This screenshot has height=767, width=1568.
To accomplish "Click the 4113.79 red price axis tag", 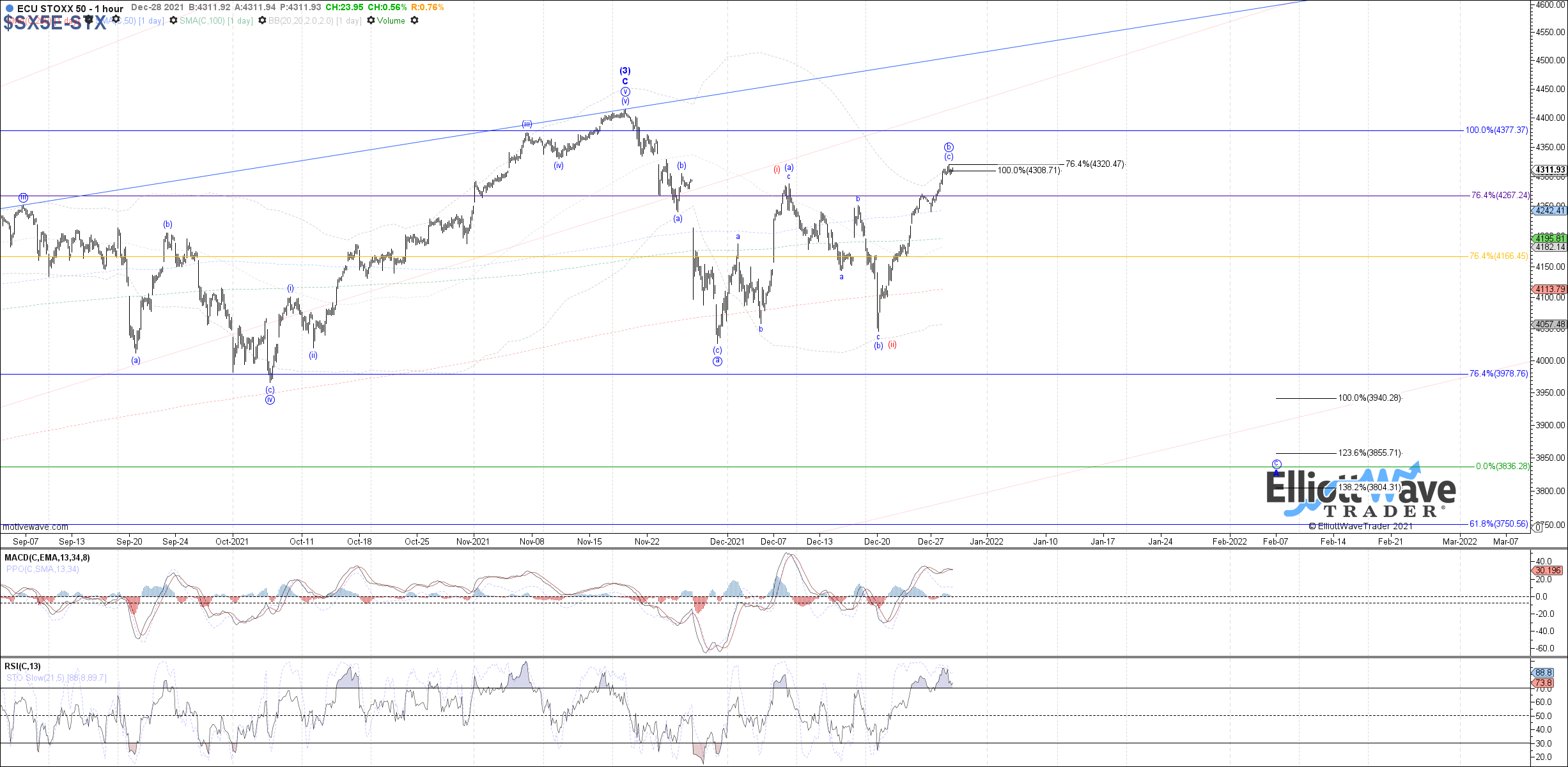I will (x=1550, y=289).
